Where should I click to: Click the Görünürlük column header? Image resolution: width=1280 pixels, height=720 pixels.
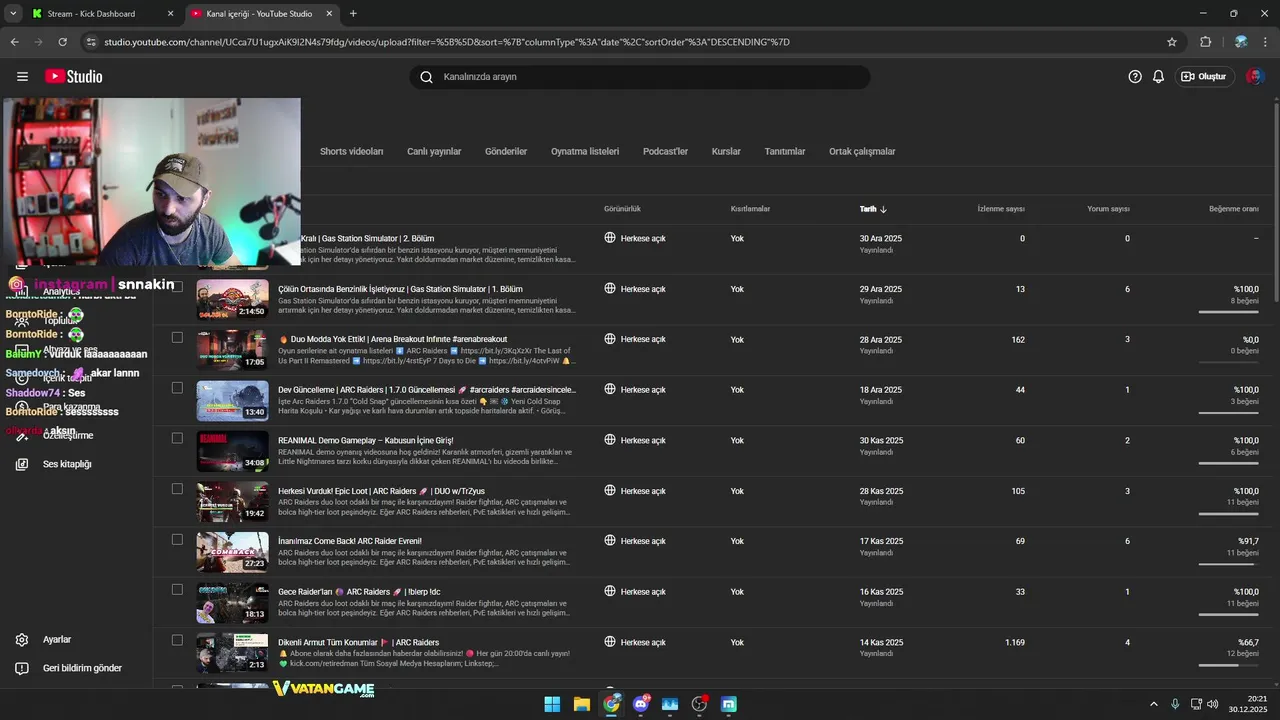622,209
